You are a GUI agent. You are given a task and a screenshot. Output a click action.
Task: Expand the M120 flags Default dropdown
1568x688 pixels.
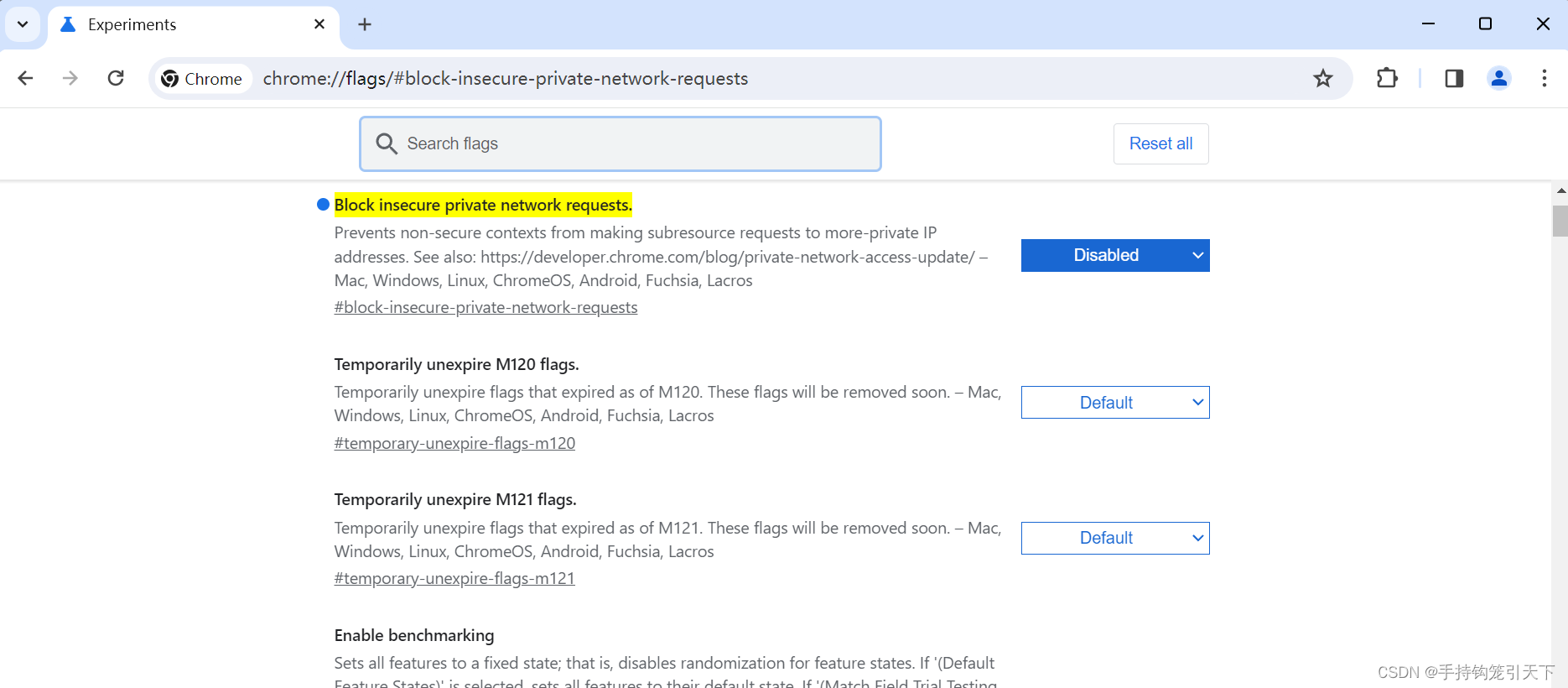(1115, 403)
